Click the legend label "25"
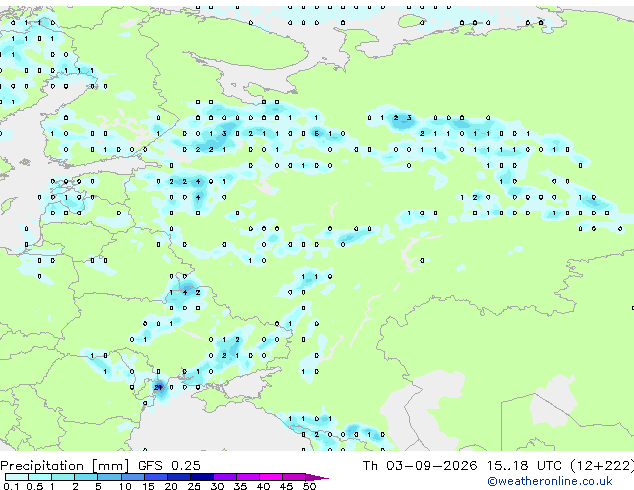This screenshot has height=490, width=634. pyautogui.click(x=194, y=486)
